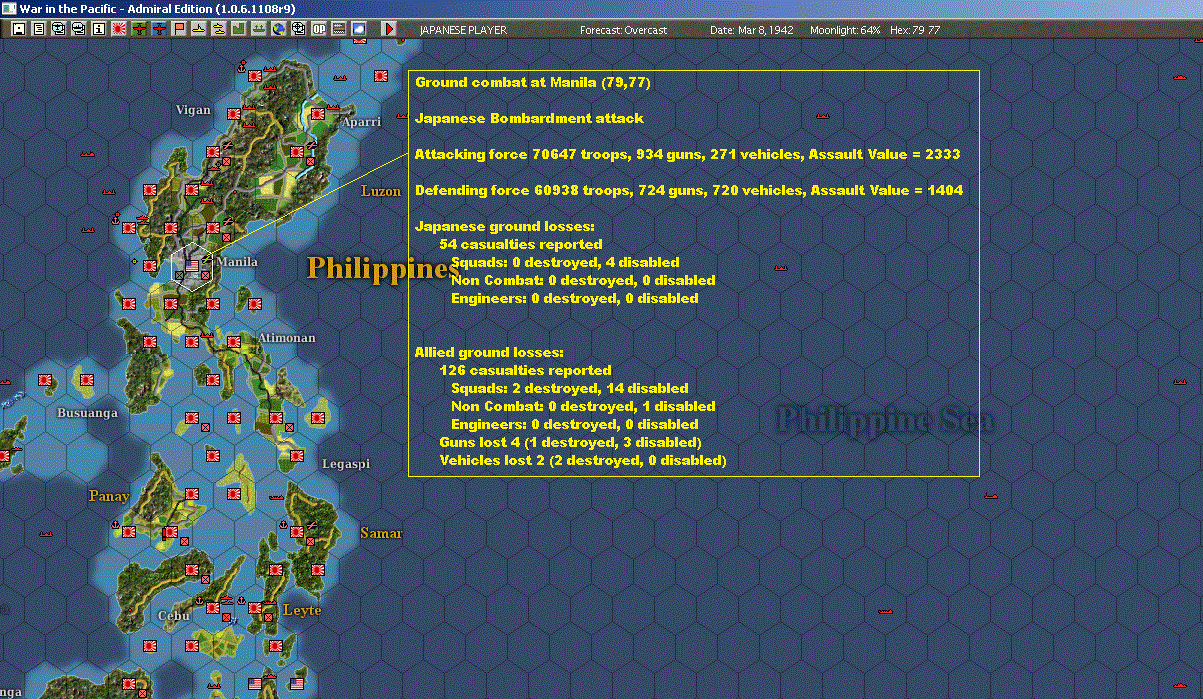Open the globe toolbar icon
The height and width of the screenshot is (699, 1203).
point(278,29)
